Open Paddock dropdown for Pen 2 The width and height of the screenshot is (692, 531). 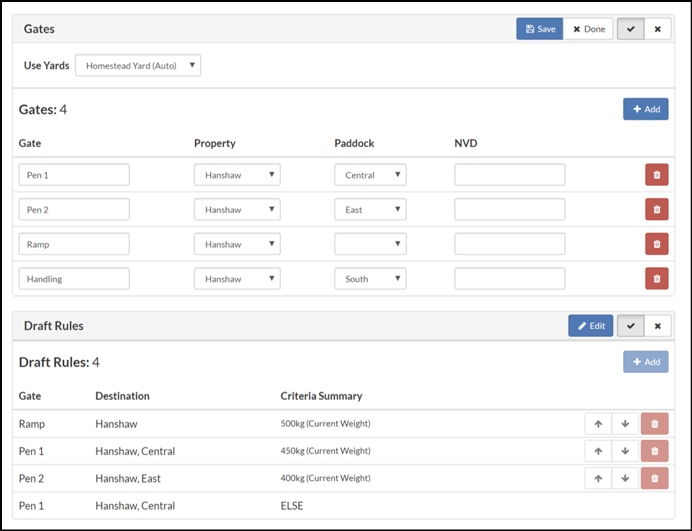click(x=370, y=210)
